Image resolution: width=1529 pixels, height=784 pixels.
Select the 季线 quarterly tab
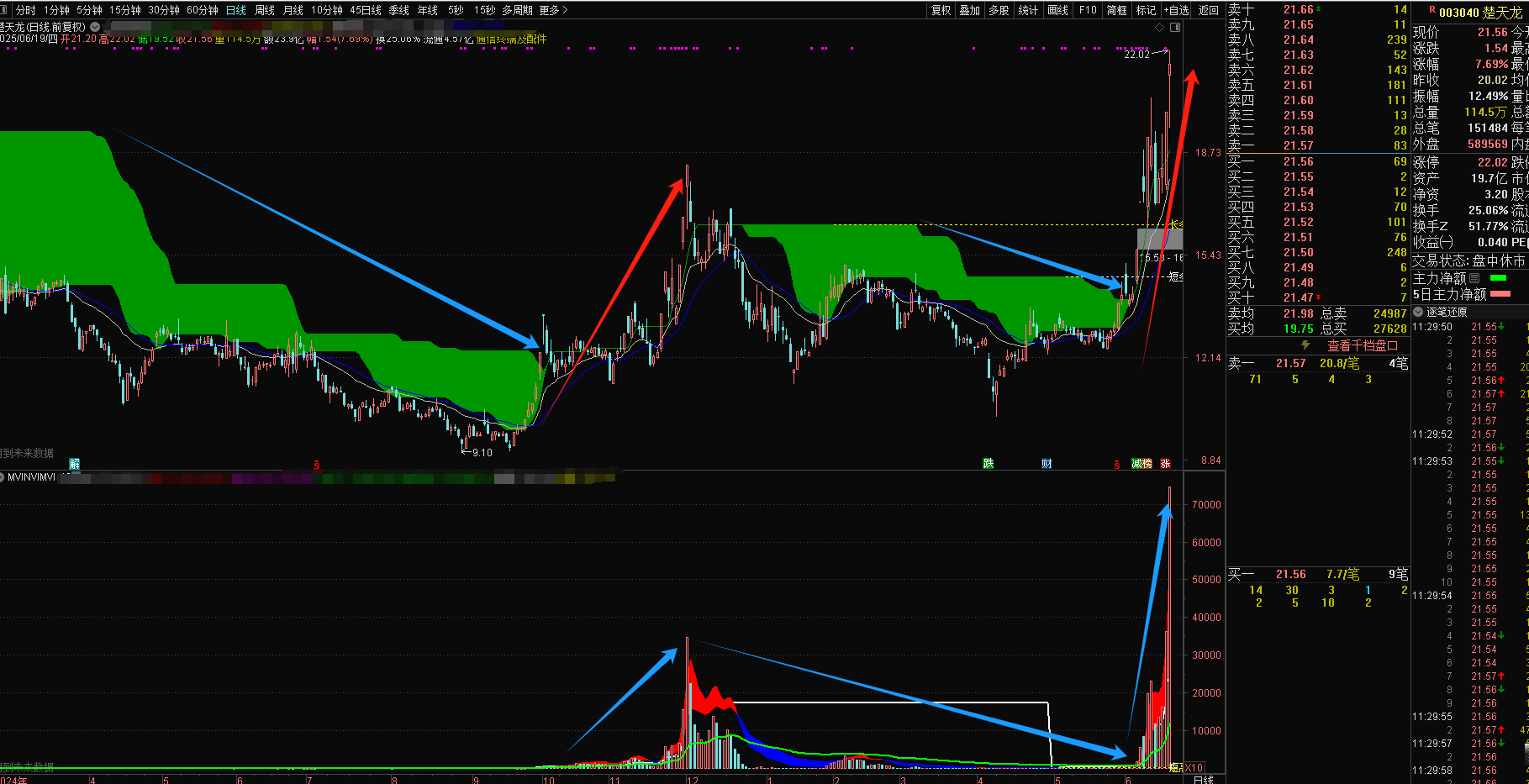[x=399, y=10]
